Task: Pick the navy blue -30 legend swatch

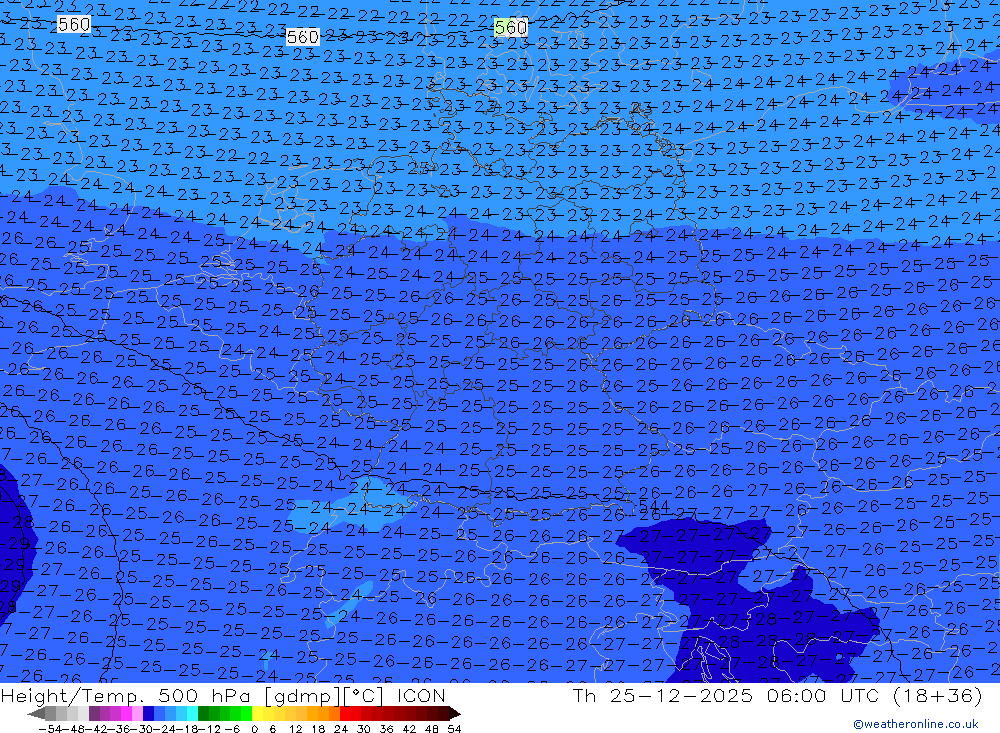Action: (148, 713)
